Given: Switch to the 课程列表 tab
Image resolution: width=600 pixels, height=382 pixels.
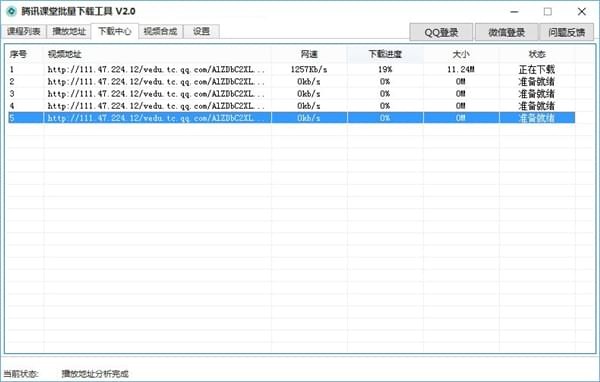Looking at the screenshot, I should coord(24,31).
